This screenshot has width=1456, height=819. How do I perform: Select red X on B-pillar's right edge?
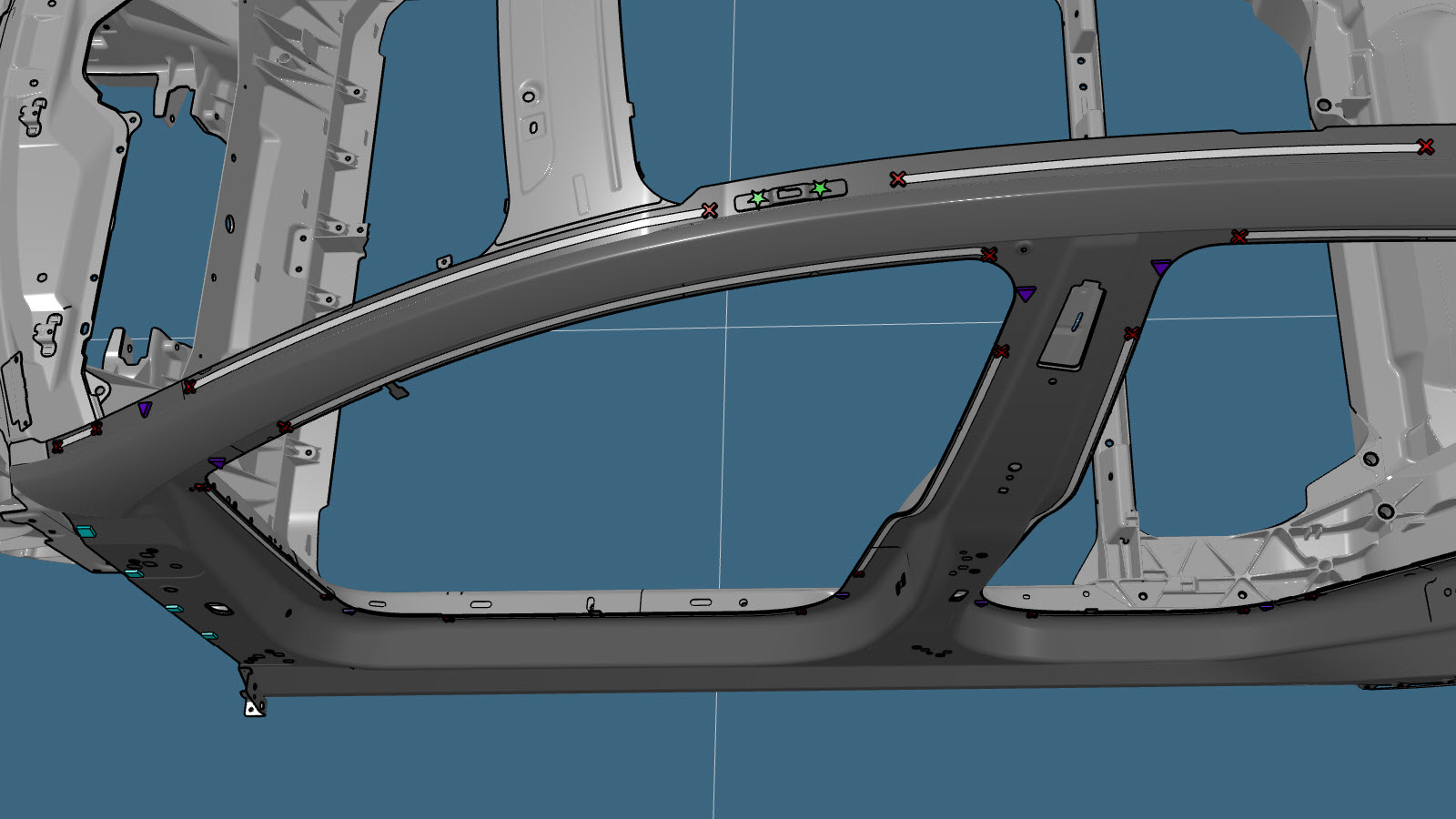point(1131,334)
